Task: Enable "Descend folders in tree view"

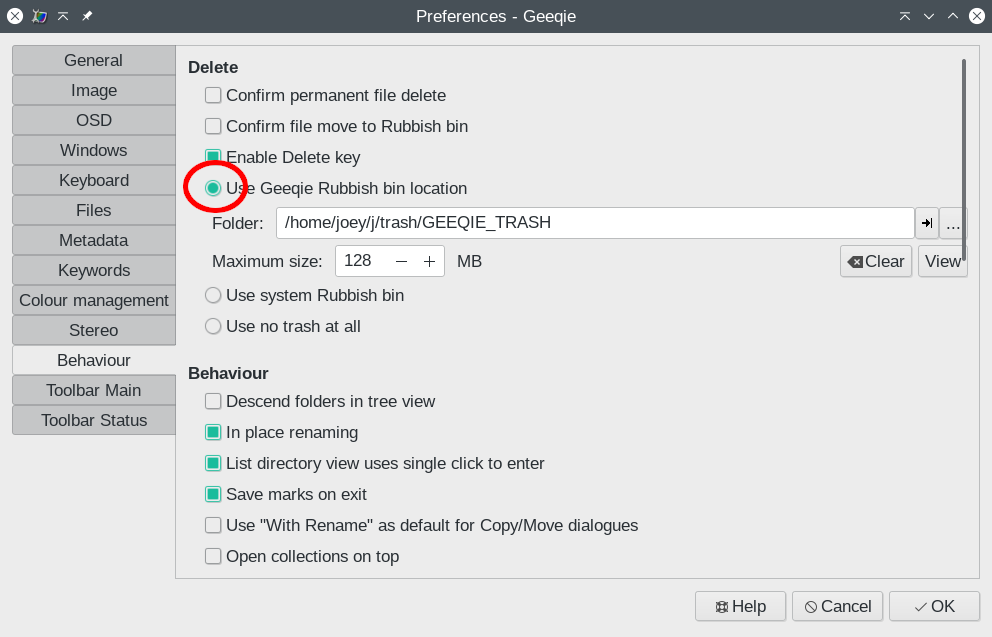Action: coord(213,401)
